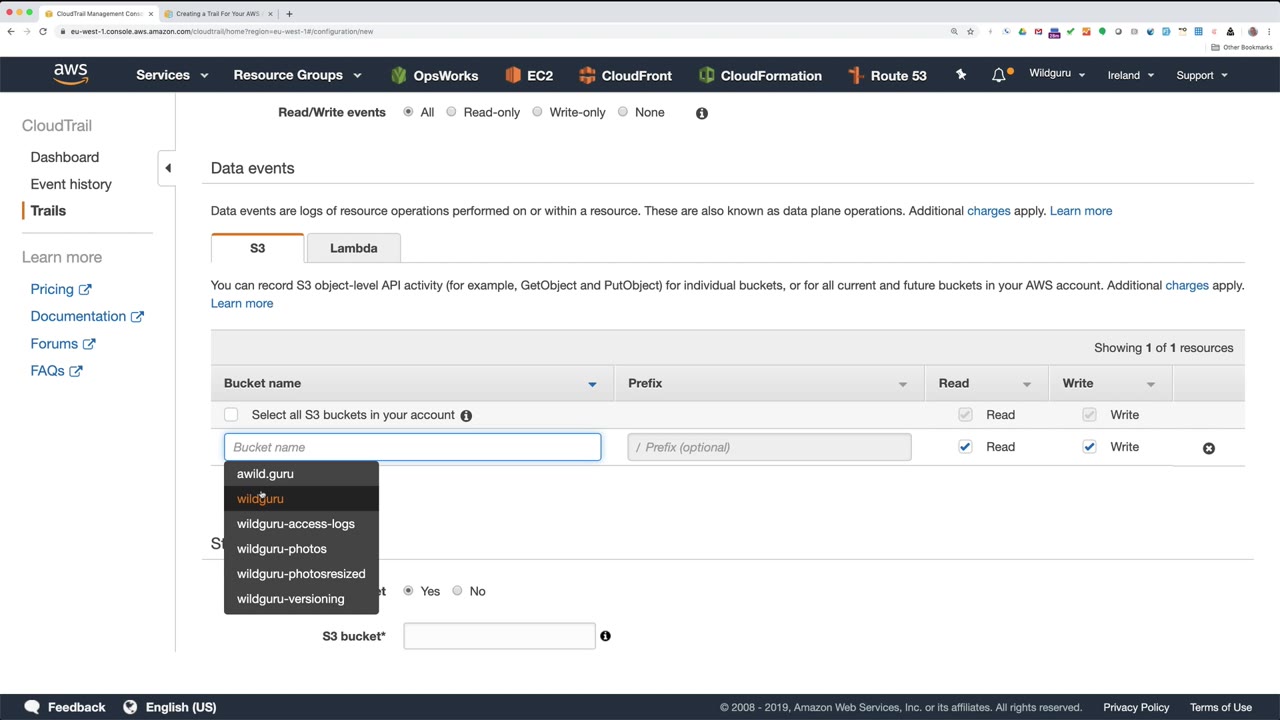
Task: Show info for Select all S3 buckets
Action: (x=466, y=415)
